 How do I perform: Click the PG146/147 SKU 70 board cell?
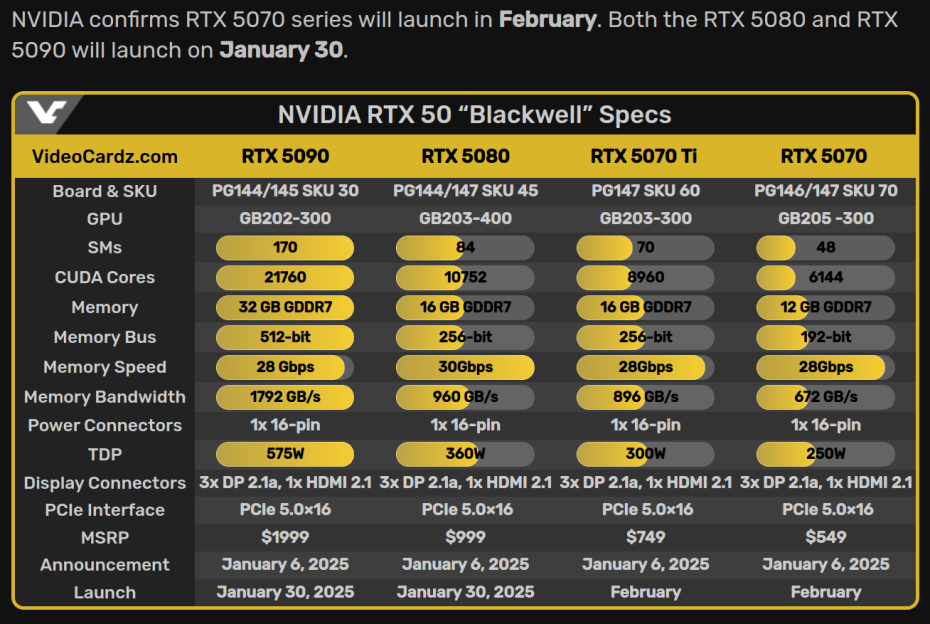[x=825, y=191]
